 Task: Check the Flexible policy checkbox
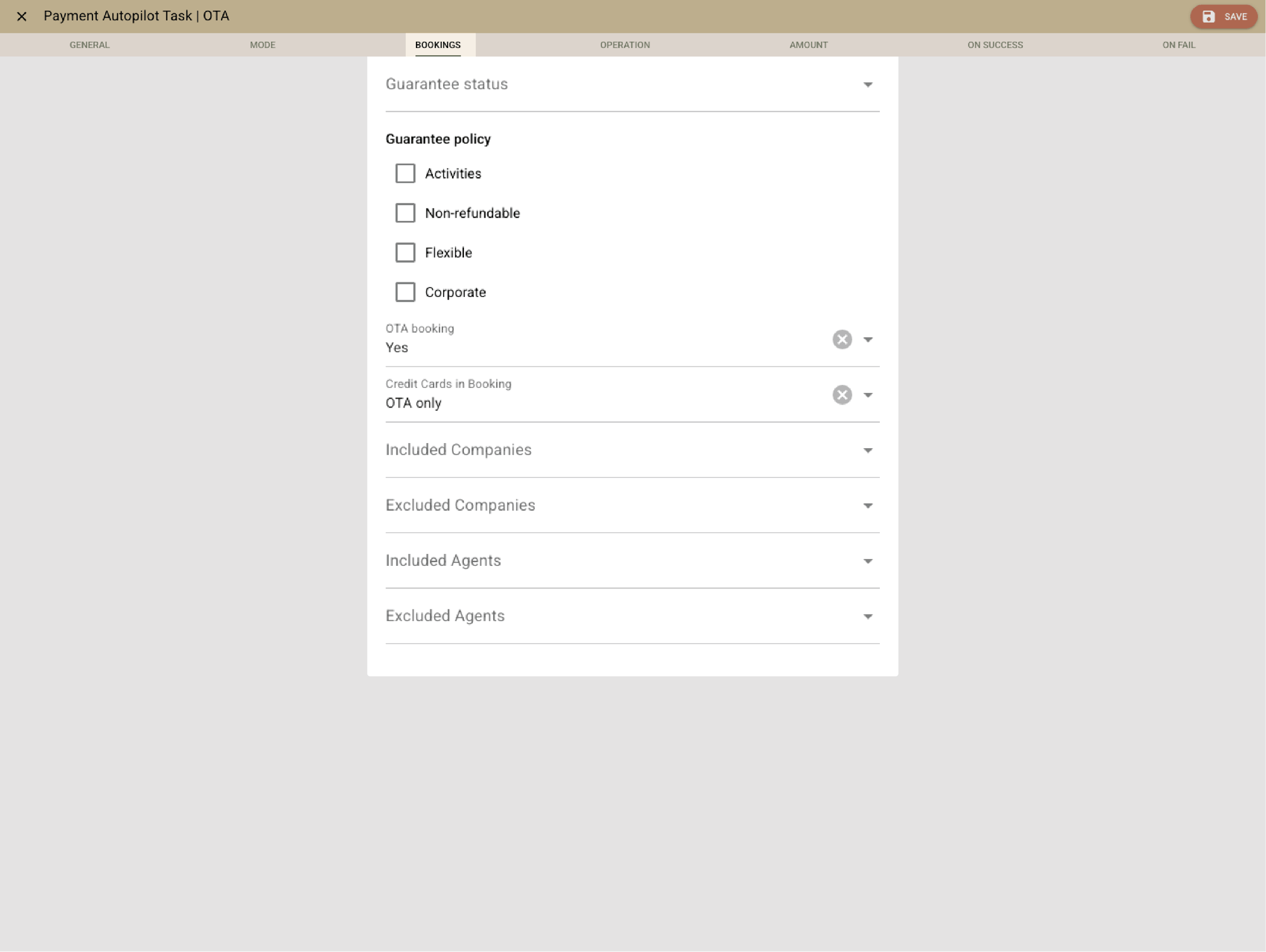(406, 252)
